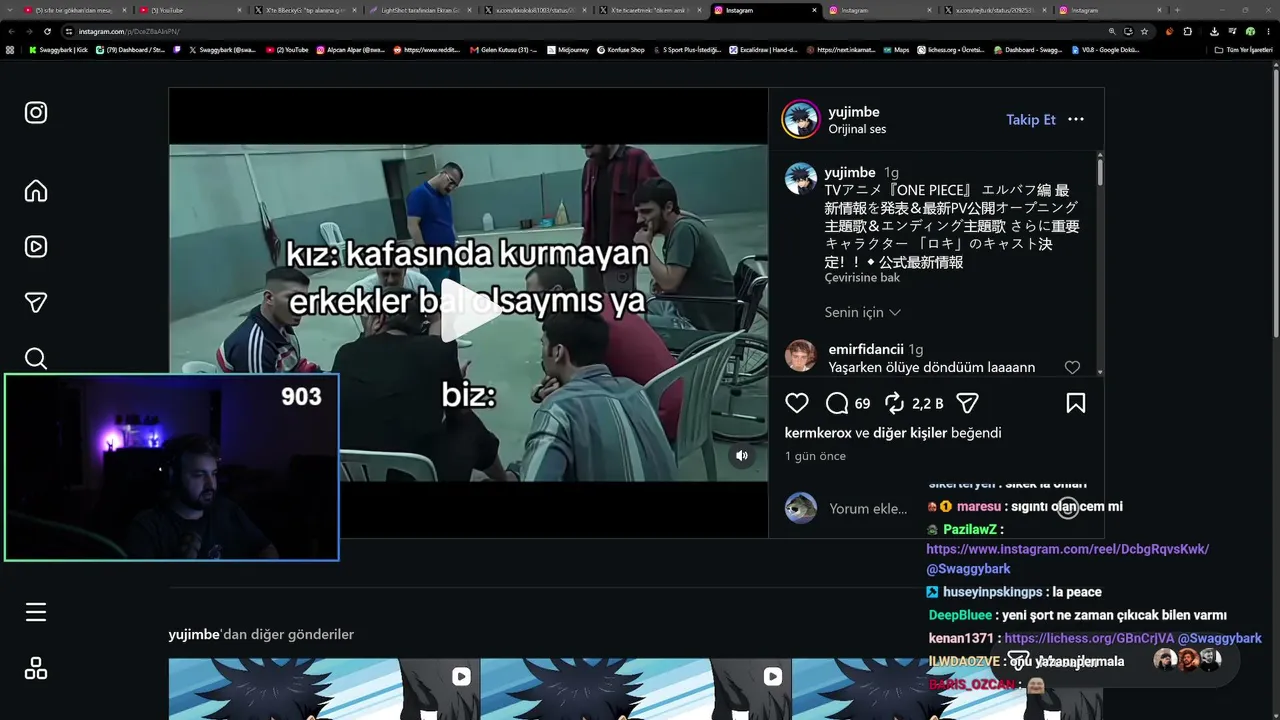Open the Excalidraw bookmark
The height and width of the screenshot is (720, 1280).
[762, 49]
